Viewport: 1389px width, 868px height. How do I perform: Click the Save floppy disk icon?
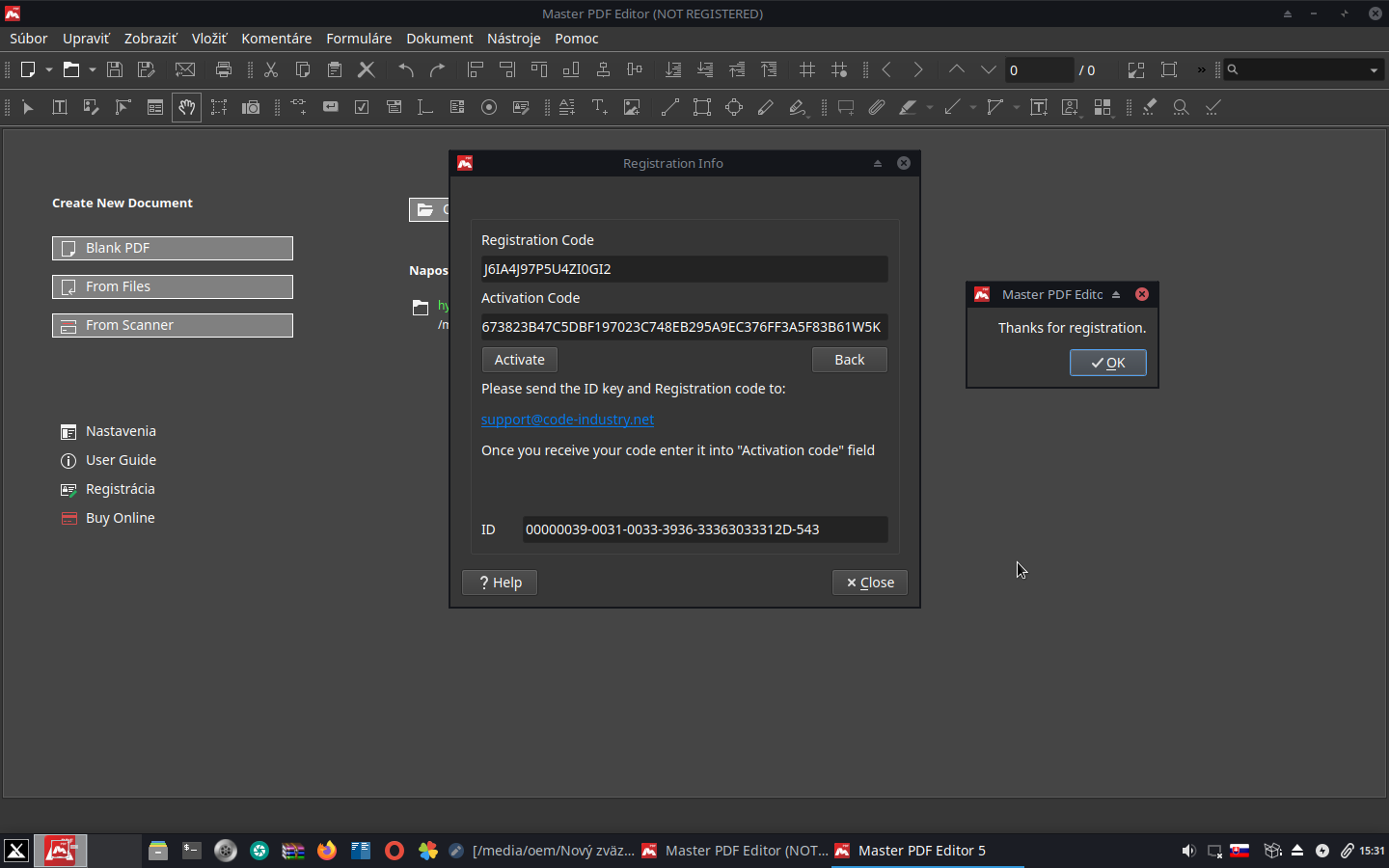coord(115,69)
